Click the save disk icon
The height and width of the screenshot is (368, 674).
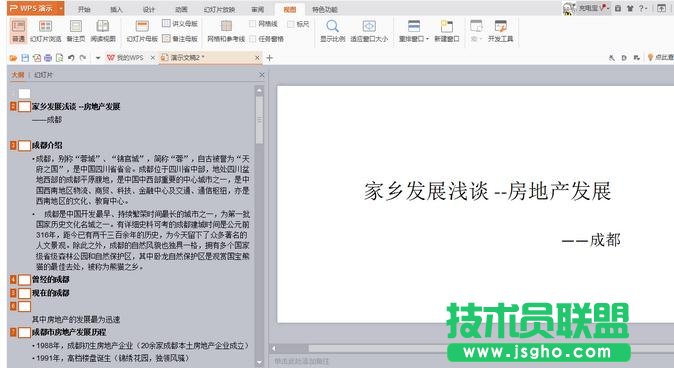tap(25, 58)
